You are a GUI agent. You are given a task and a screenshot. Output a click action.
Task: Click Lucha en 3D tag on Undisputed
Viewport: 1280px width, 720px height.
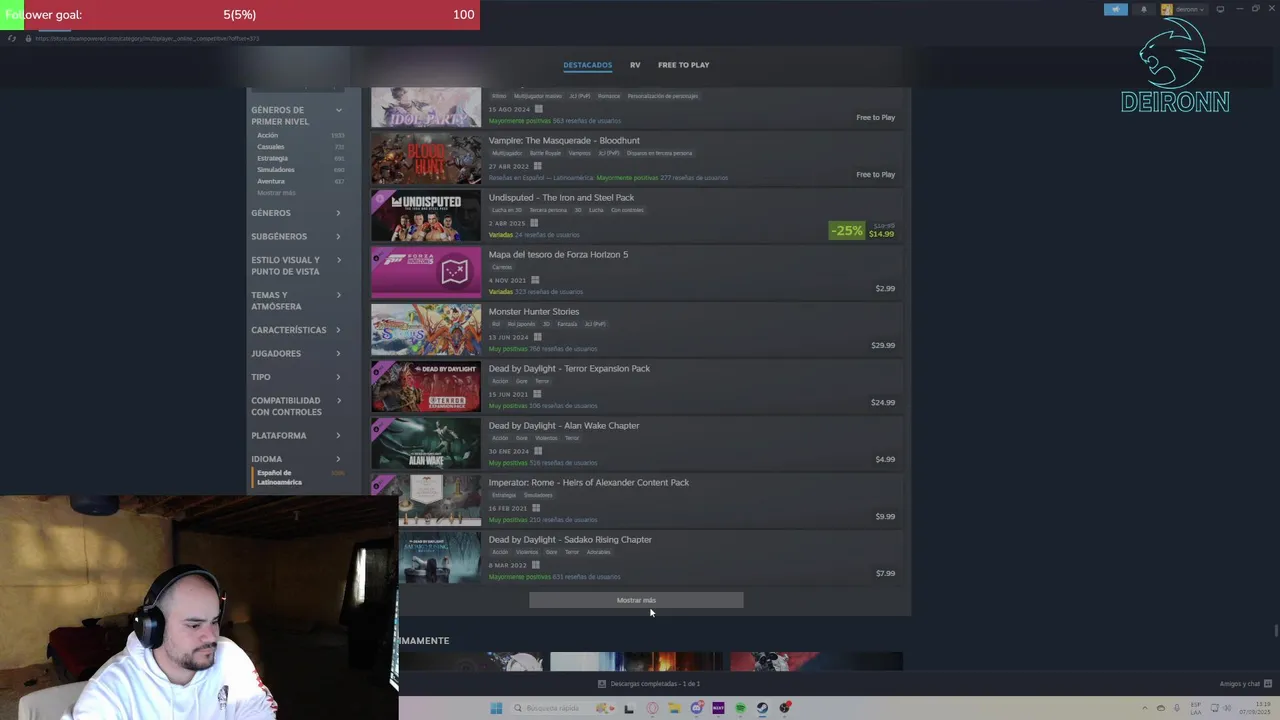tap(507, 210)
